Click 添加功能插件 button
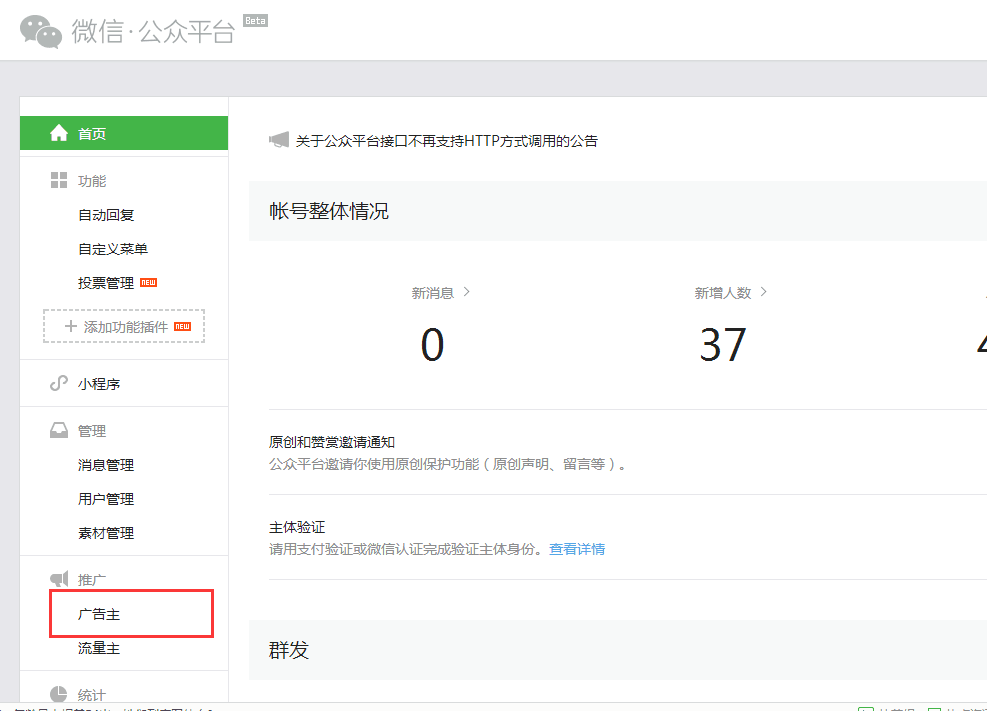Image resolution: width=987 pixels, height=711 pixels. click(124, 327)
